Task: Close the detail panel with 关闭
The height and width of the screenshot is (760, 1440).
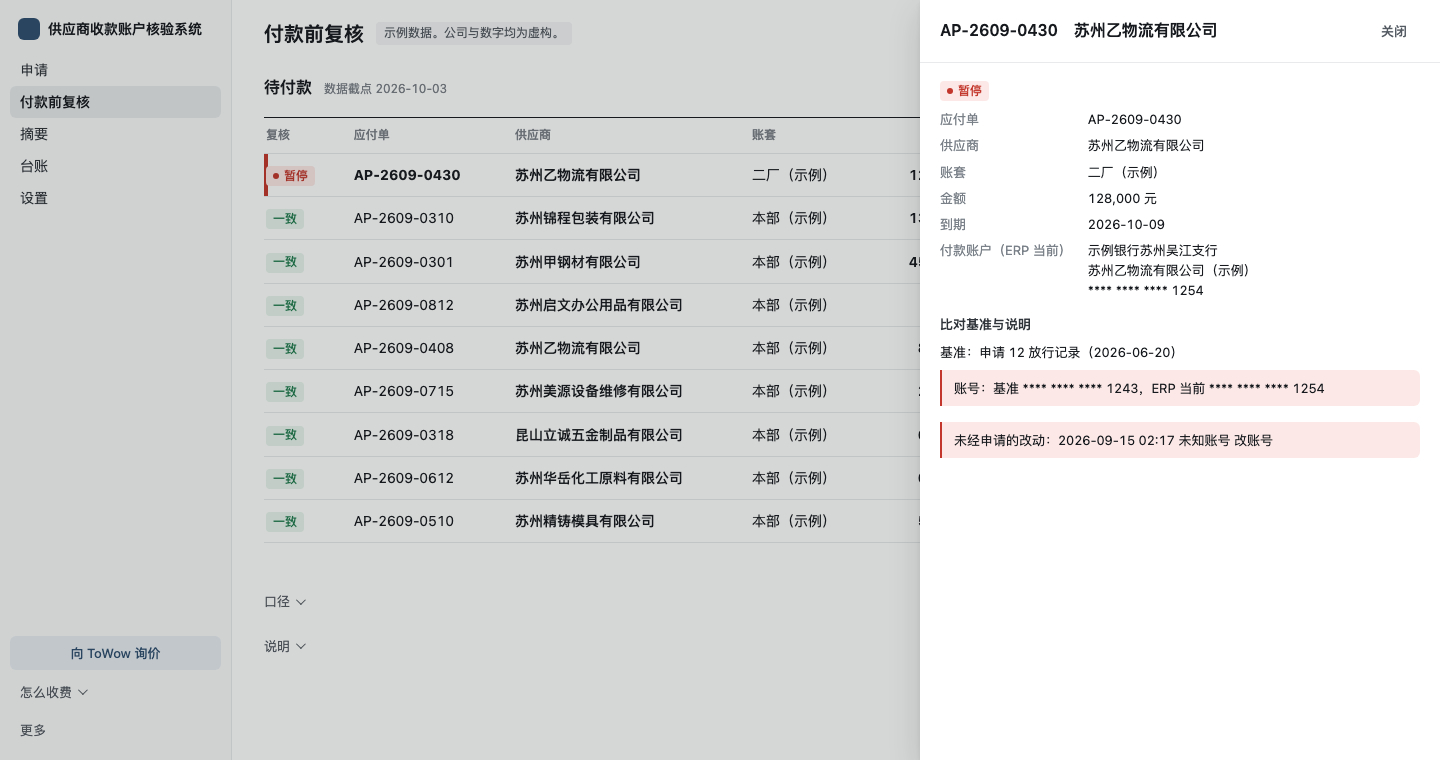Action: pyautogui.click(x=1394, y=31)
